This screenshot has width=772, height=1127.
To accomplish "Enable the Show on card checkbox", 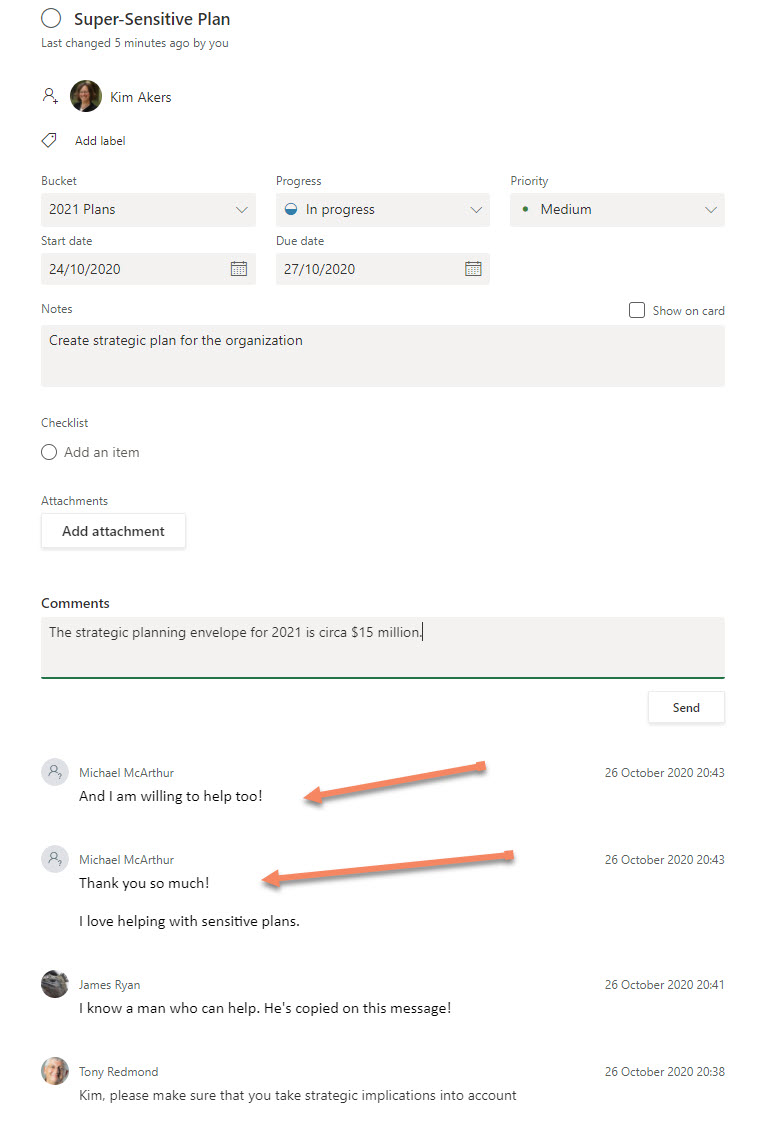I will point(637,310).
